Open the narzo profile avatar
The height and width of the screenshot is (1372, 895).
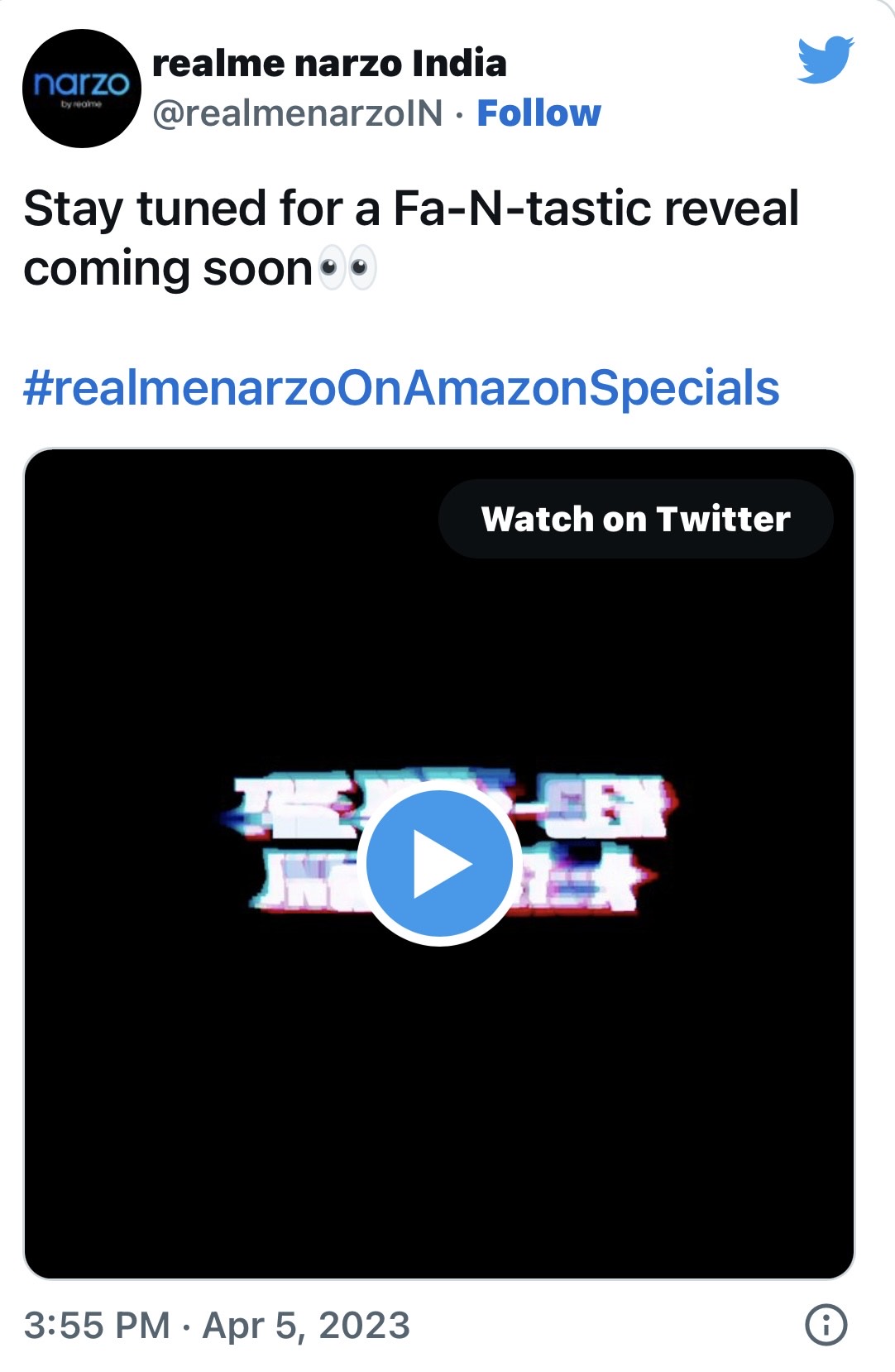coord(82,89)
